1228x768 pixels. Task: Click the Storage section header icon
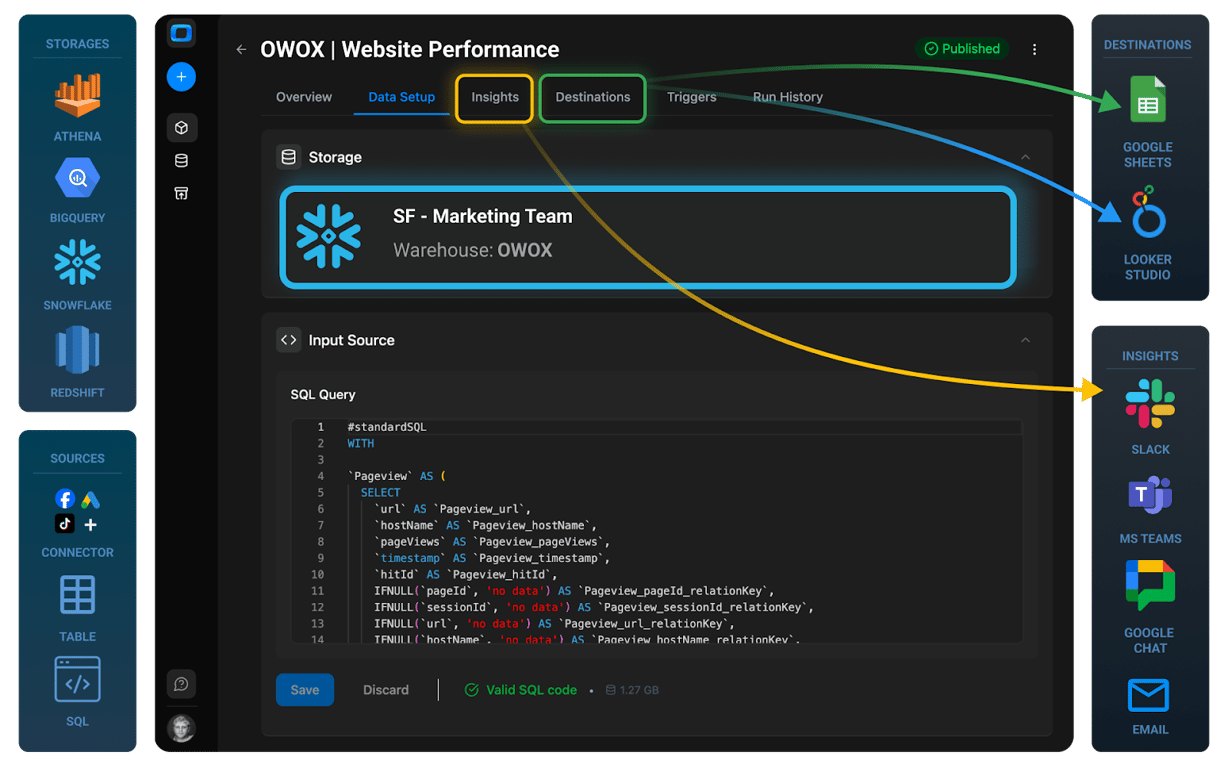coord(289,157)
